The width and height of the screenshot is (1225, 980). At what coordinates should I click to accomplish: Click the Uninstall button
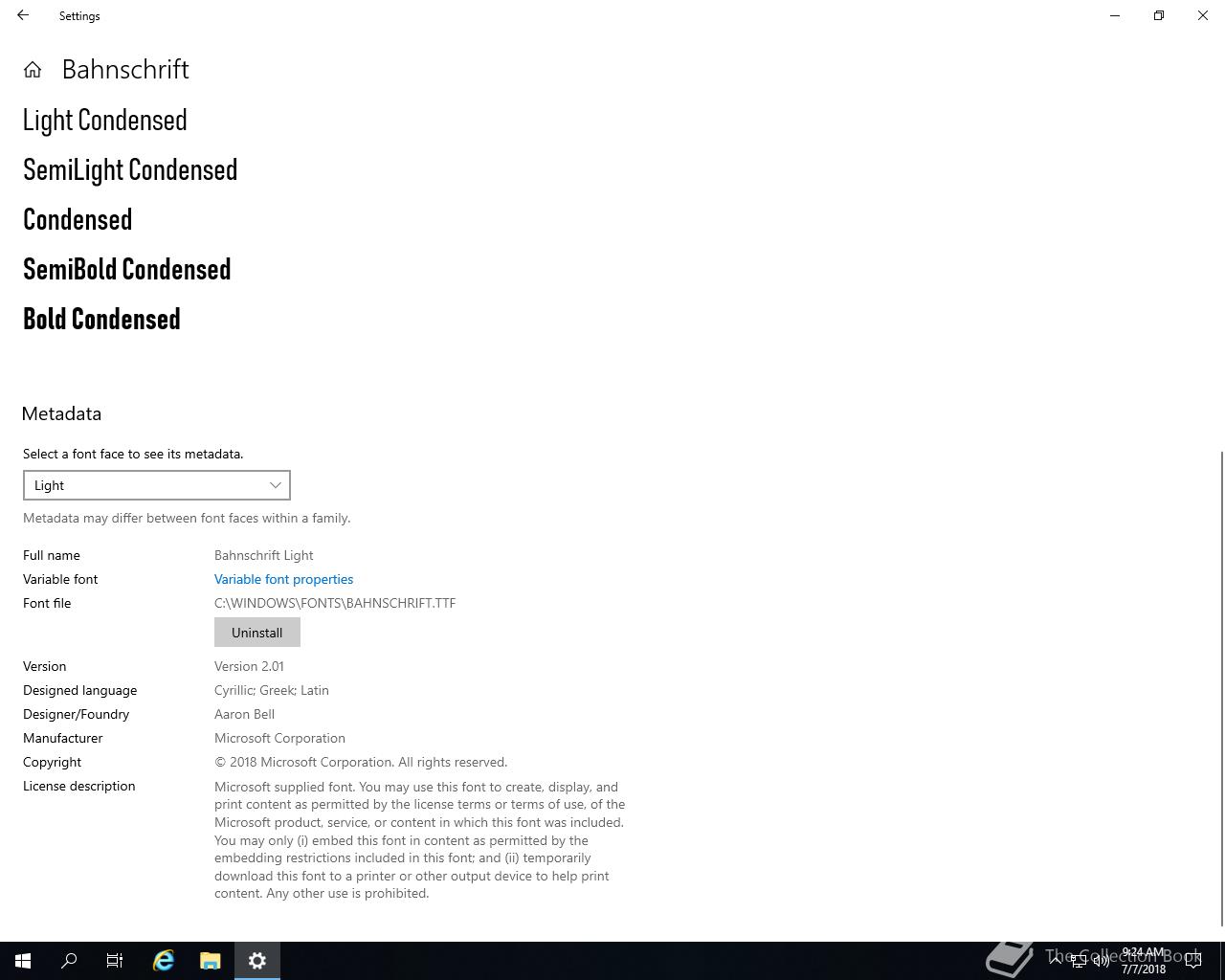coord(256,633)
